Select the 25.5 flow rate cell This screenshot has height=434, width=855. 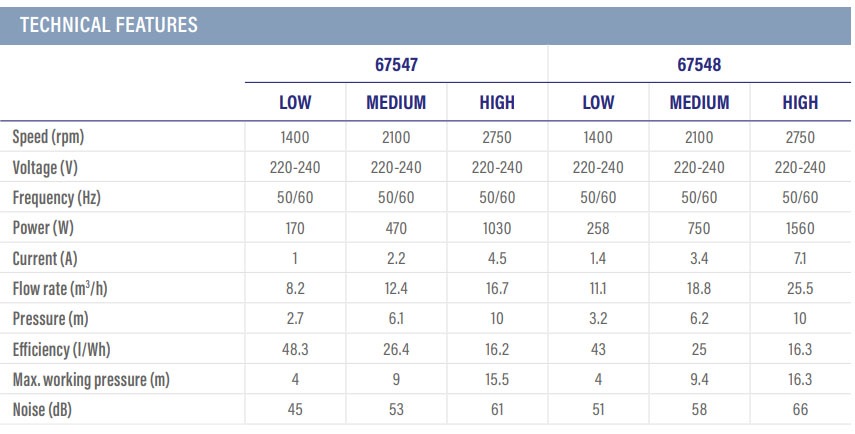pos(800,288)
